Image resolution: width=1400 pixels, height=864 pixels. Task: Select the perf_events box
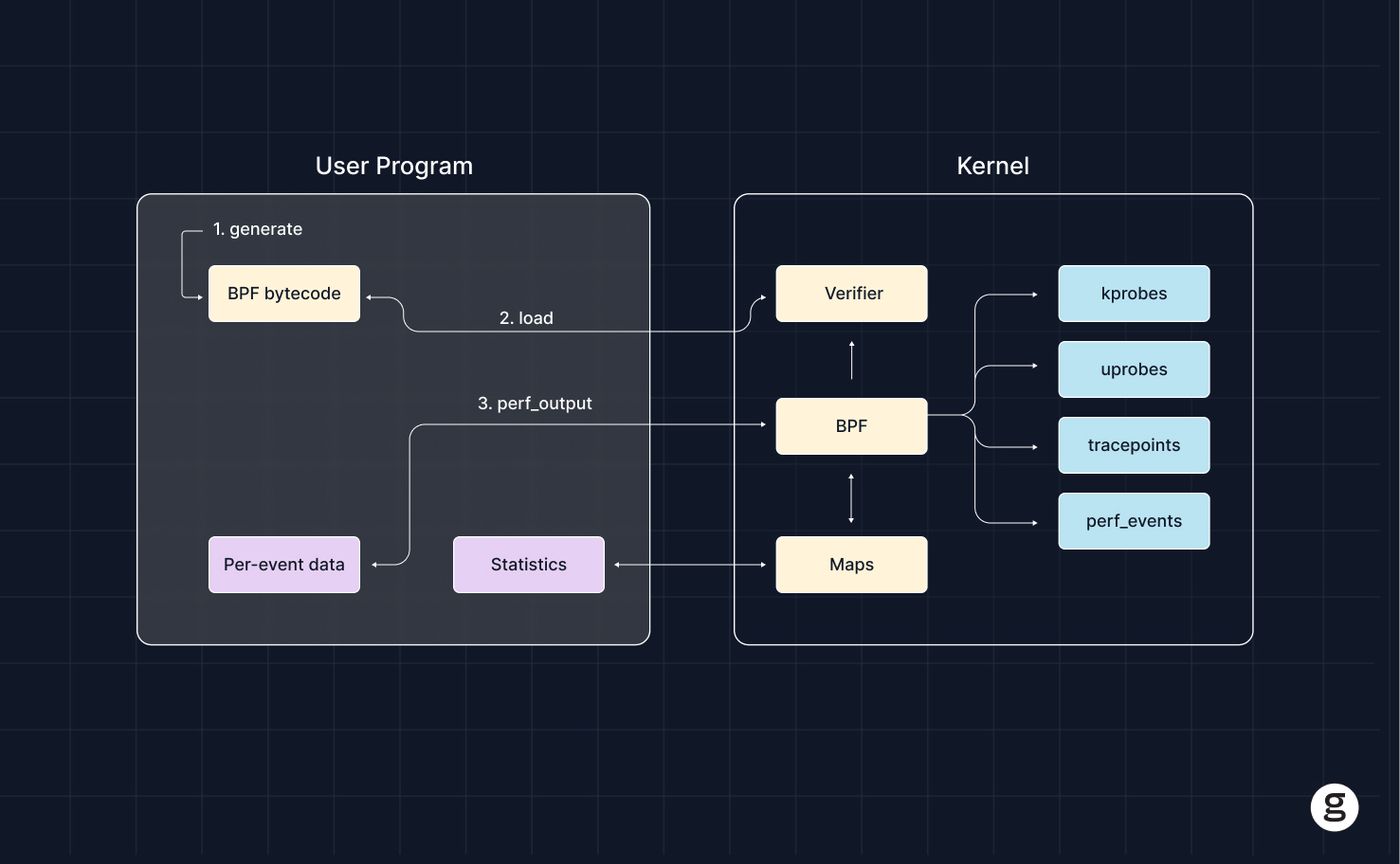pyautogui.click(x=1134, y=521)
